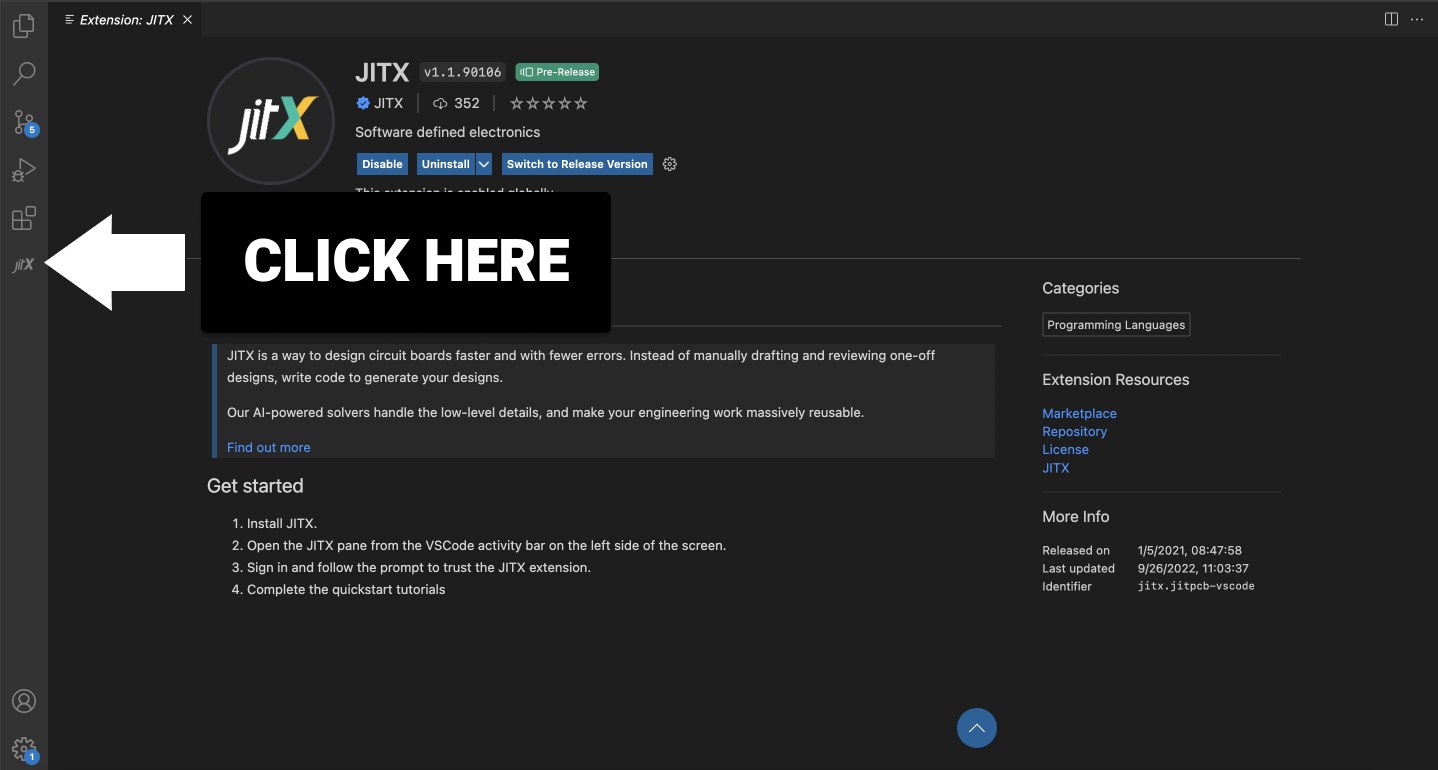Click the 352 install count

[456, 103]
